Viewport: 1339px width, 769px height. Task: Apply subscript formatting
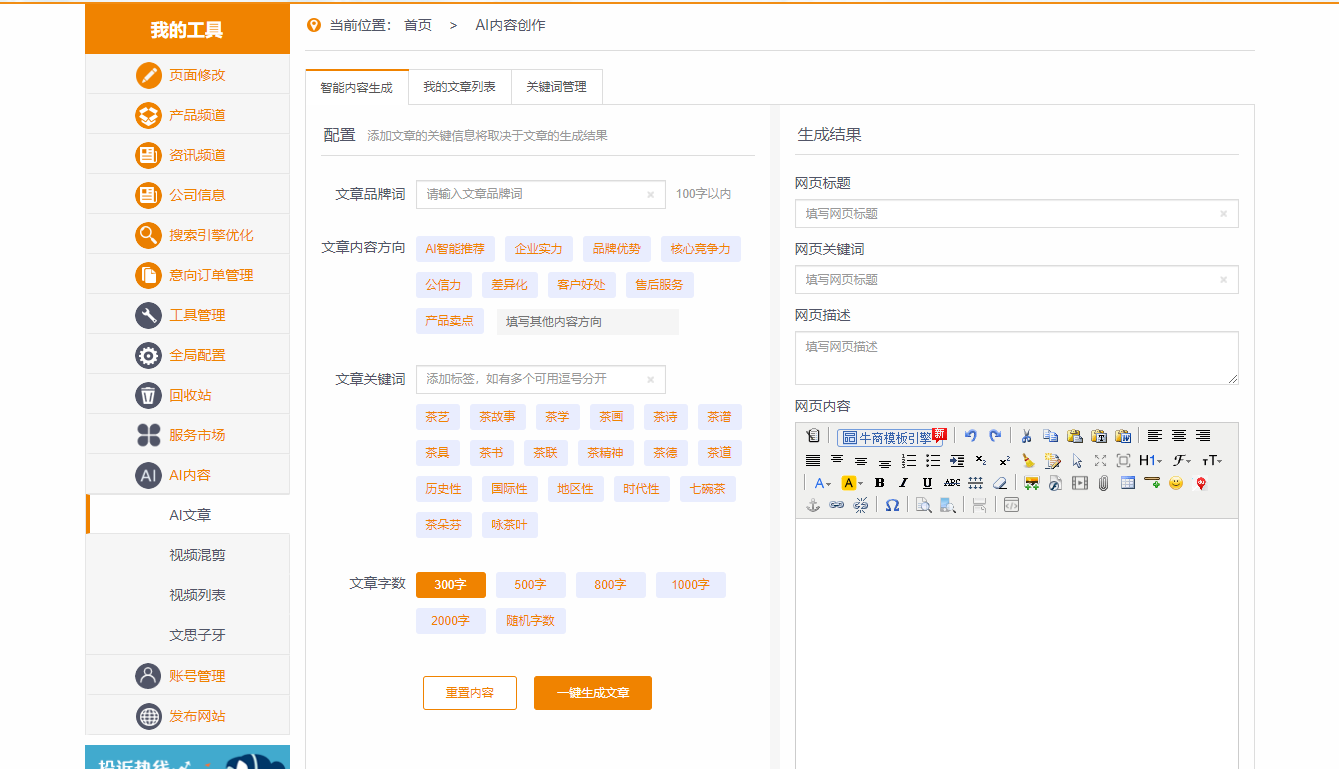pos(981,461)
